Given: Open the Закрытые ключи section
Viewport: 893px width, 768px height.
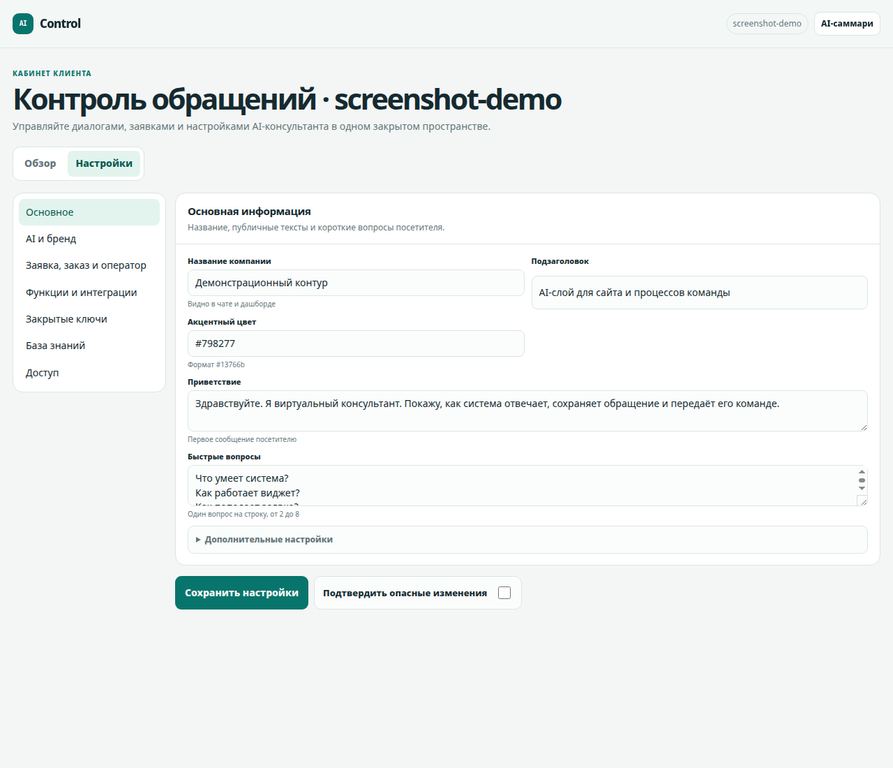Looking at the screenshot, I should coord(89,319).
